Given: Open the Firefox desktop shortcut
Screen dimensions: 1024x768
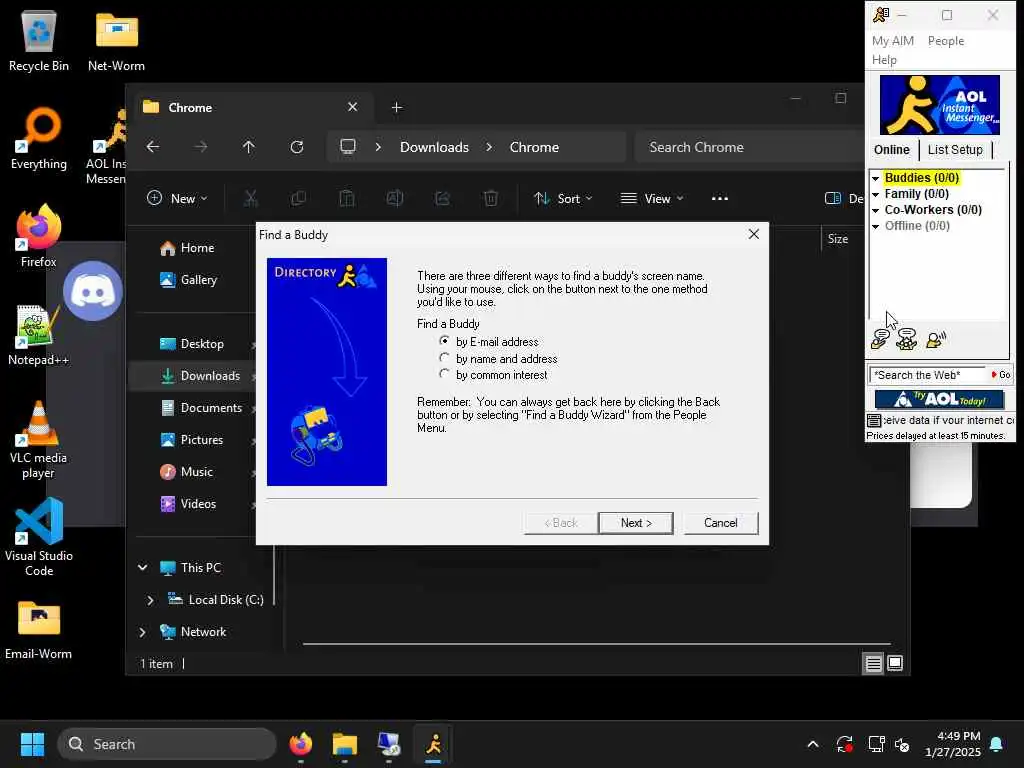Looking at the screenshot, I should point(39,236).
